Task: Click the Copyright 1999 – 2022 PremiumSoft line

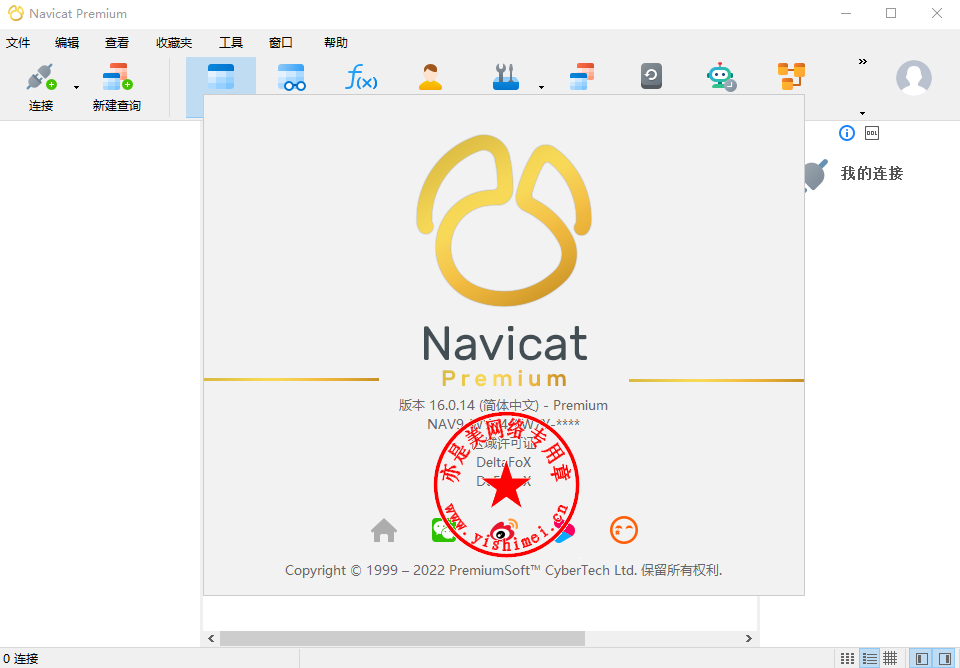Action: 503,571
